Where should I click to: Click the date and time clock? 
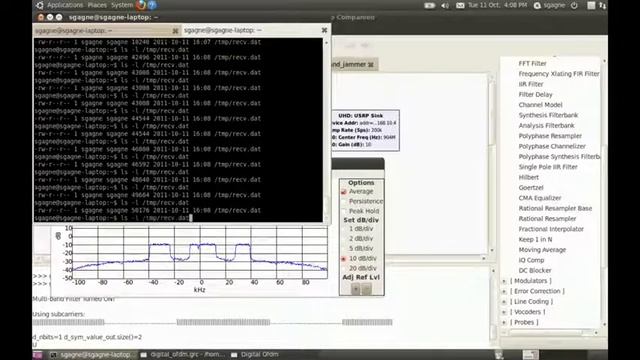[497, 5]
